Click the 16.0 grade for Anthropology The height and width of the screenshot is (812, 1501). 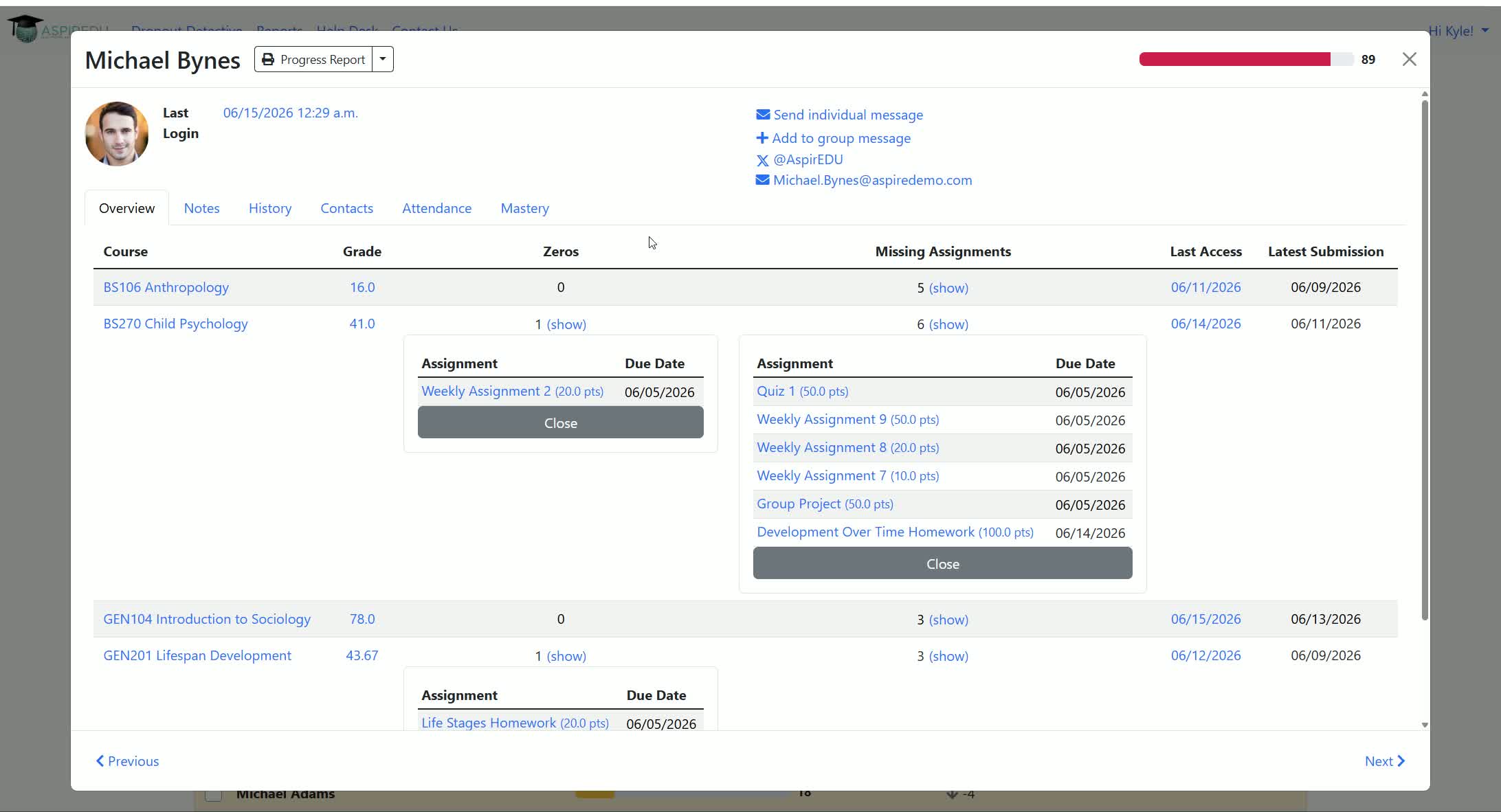[x=362, y=287]
